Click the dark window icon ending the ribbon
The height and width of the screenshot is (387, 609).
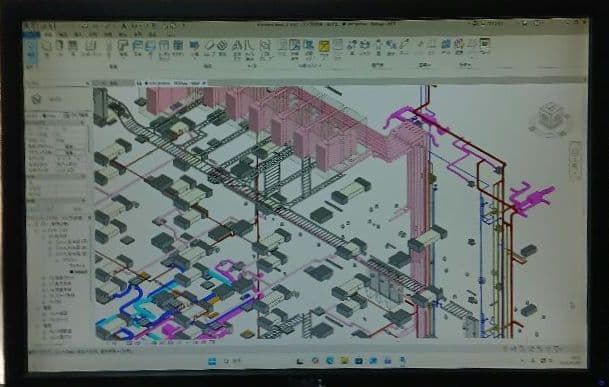point(484,42)
